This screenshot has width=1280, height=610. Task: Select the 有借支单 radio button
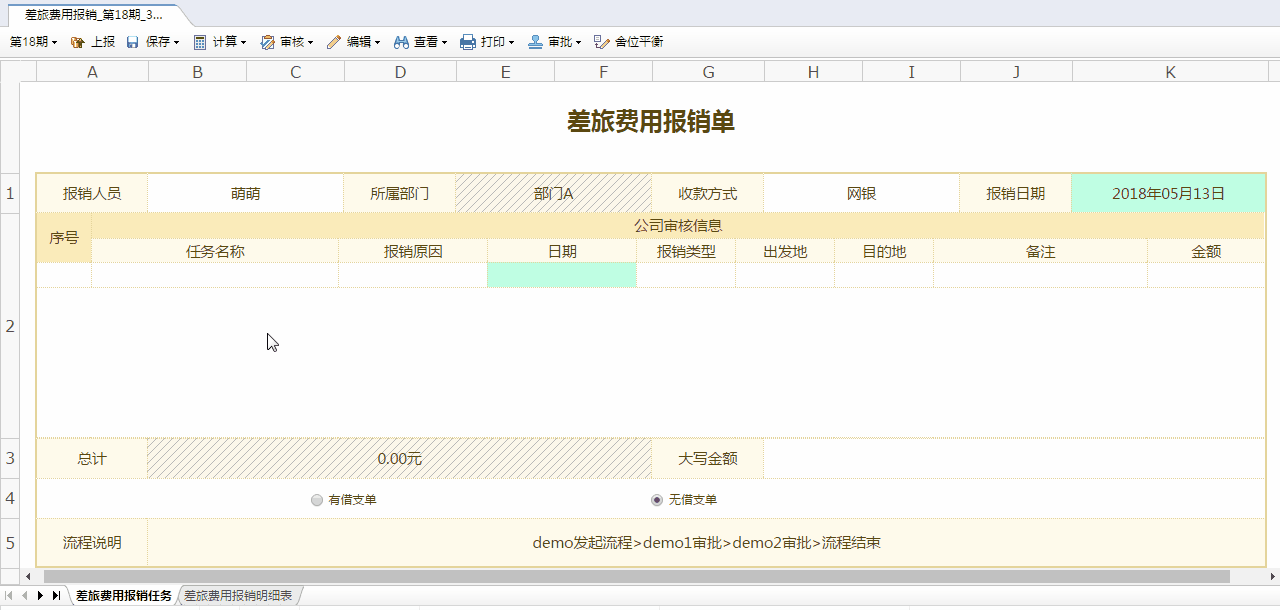316,499
